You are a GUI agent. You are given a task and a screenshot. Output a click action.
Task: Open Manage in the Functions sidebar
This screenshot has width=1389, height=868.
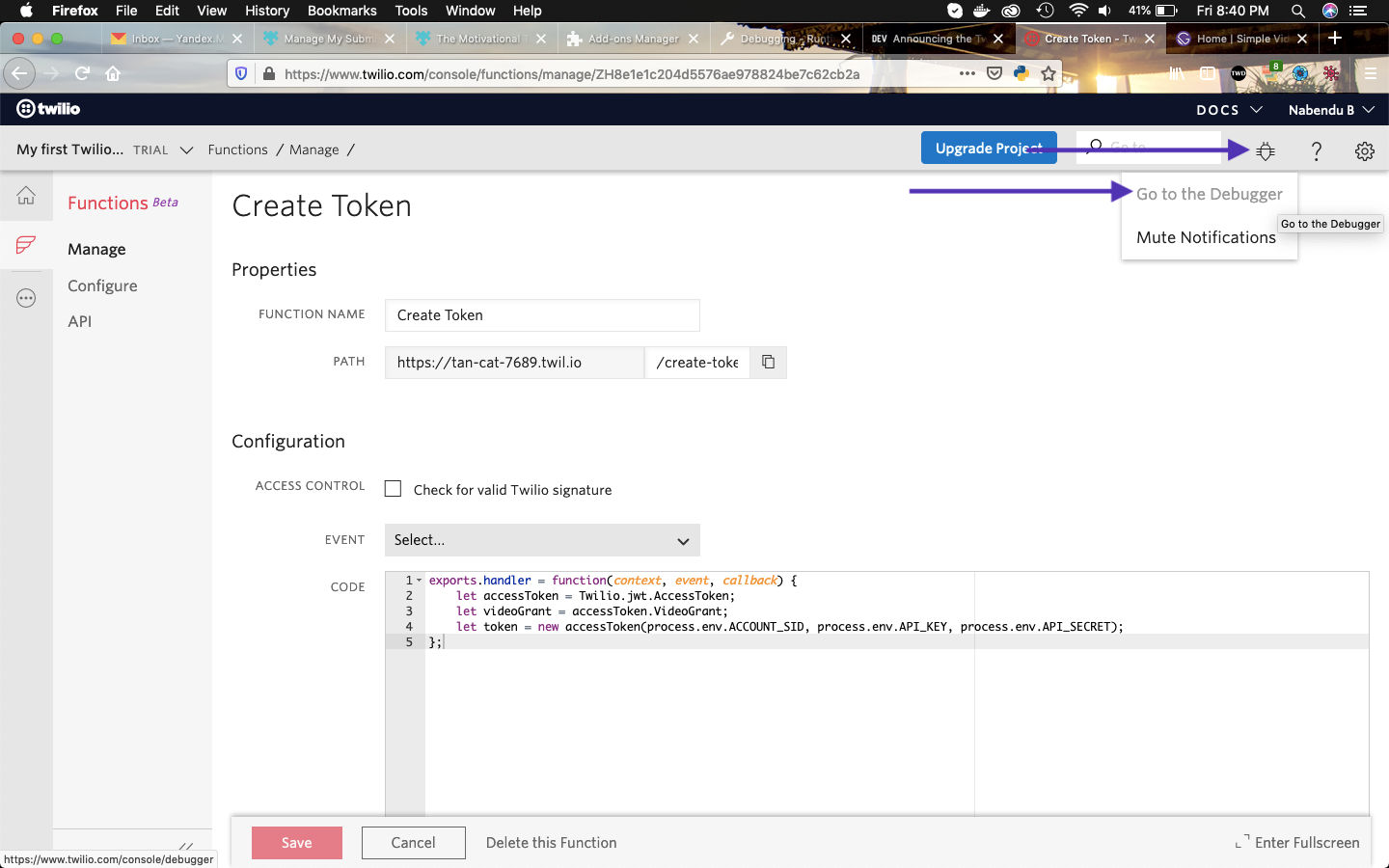pos(96,249)
